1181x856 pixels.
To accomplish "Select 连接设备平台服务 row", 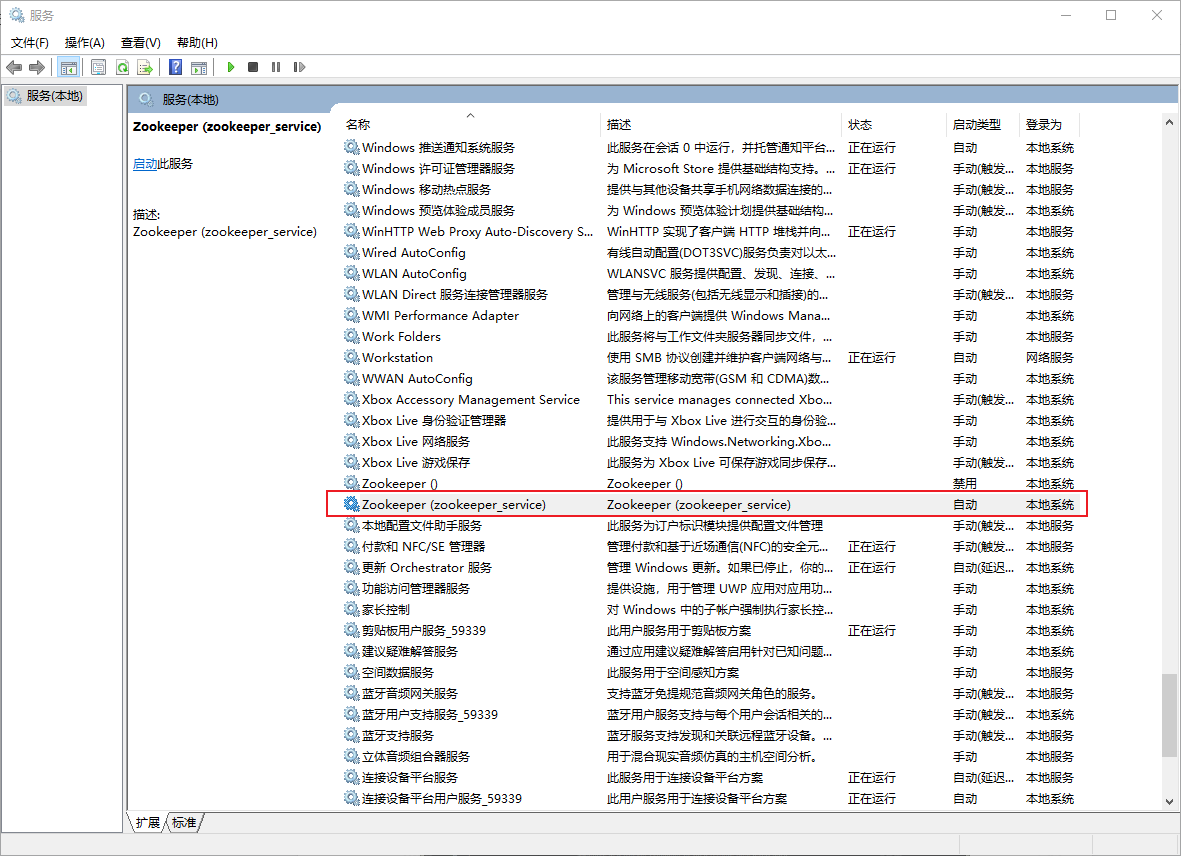I will (711, 777).
